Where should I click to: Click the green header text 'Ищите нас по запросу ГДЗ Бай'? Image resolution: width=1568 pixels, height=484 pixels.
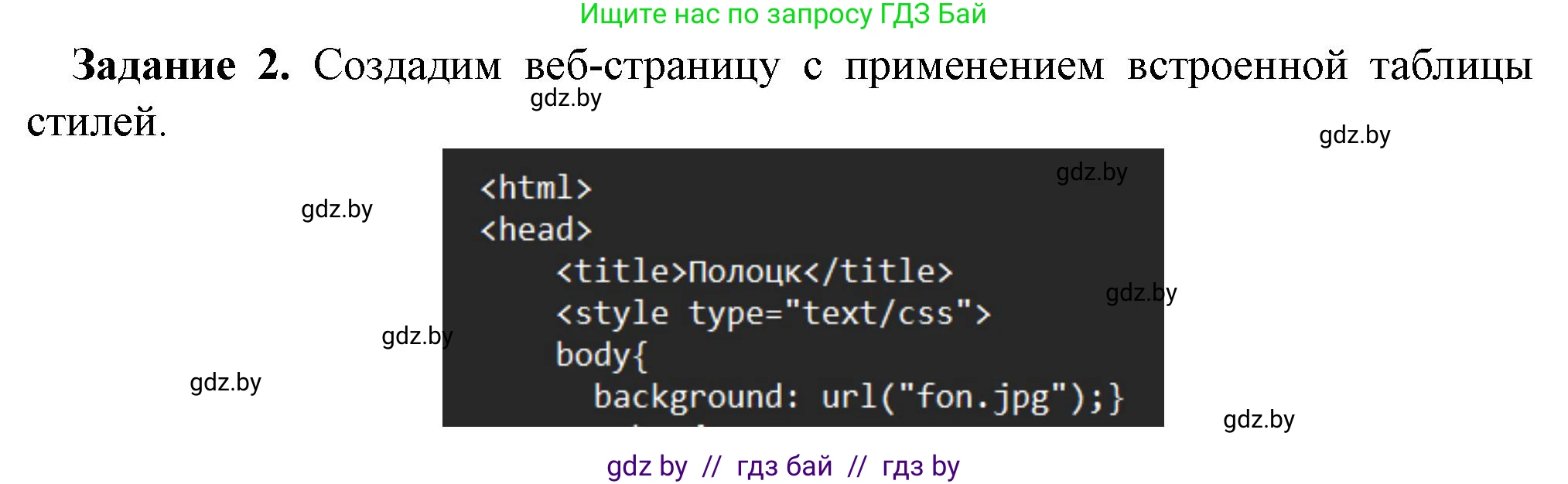point(783,14)
